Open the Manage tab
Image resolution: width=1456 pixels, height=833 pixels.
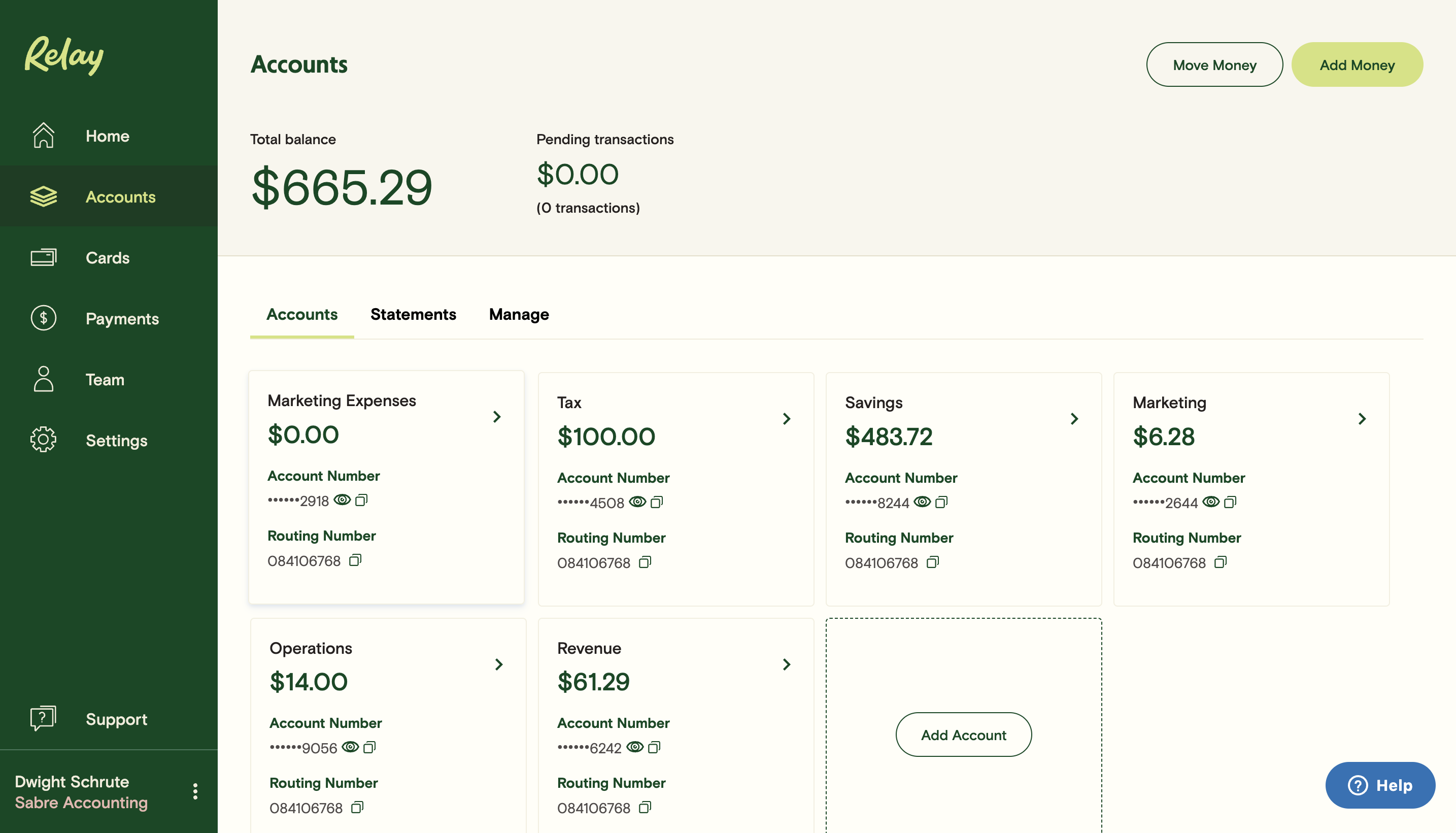pos(518,314)
